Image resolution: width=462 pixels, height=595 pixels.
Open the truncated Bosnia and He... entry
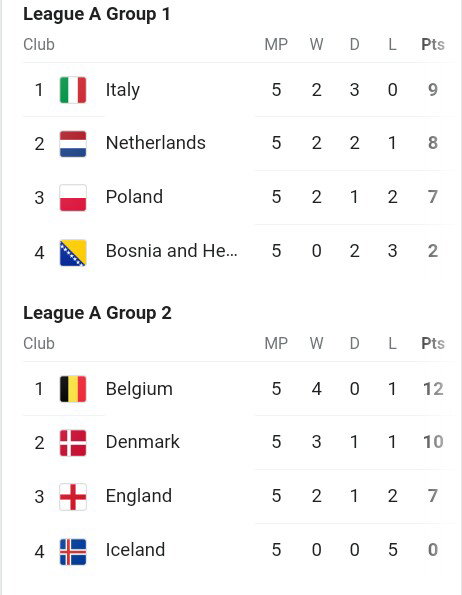(171, 251)
